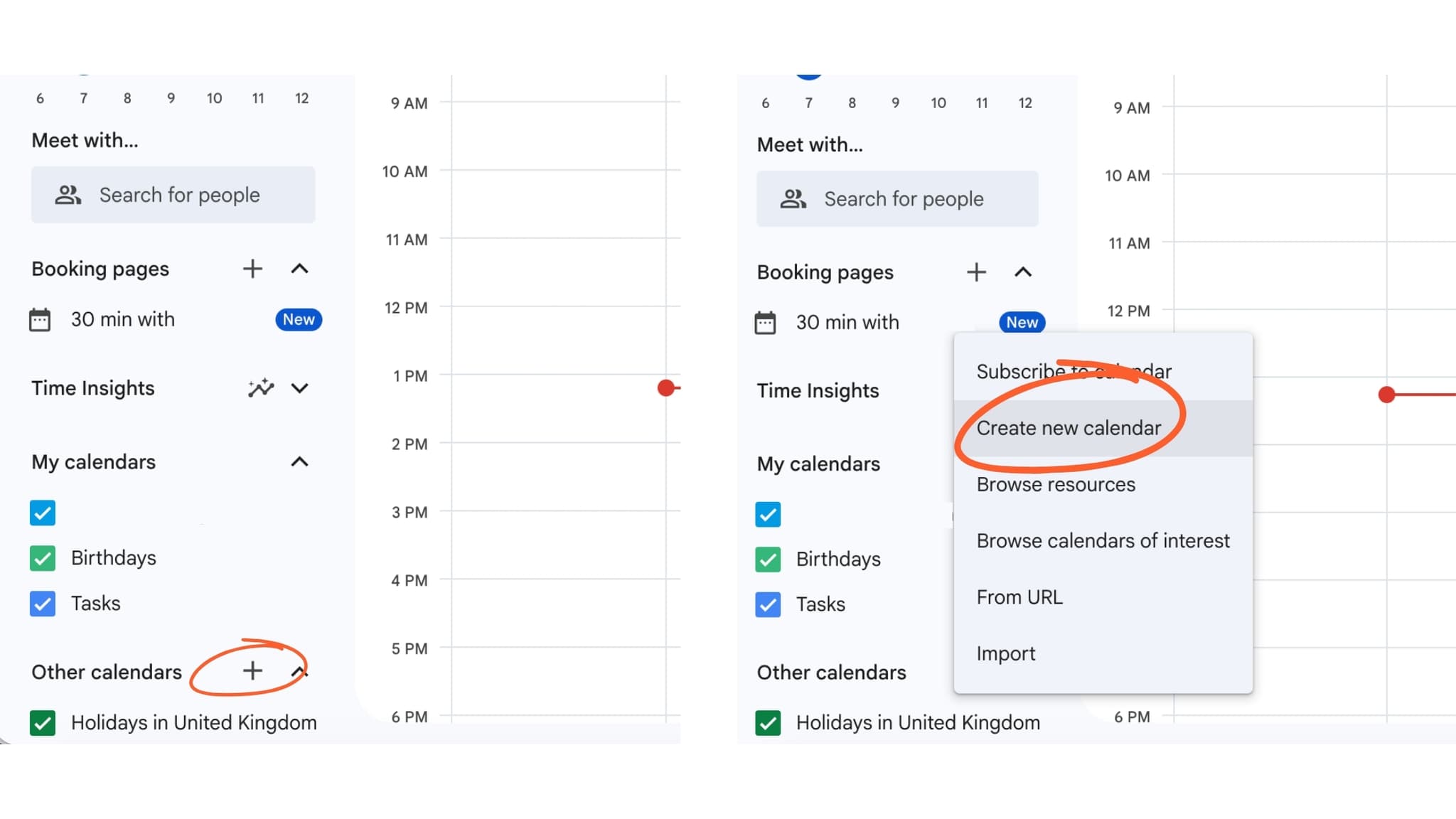This screenshot has width=1456, height=819.
Task: Collapse My calendars section in left panel
Action: (300, 462)
